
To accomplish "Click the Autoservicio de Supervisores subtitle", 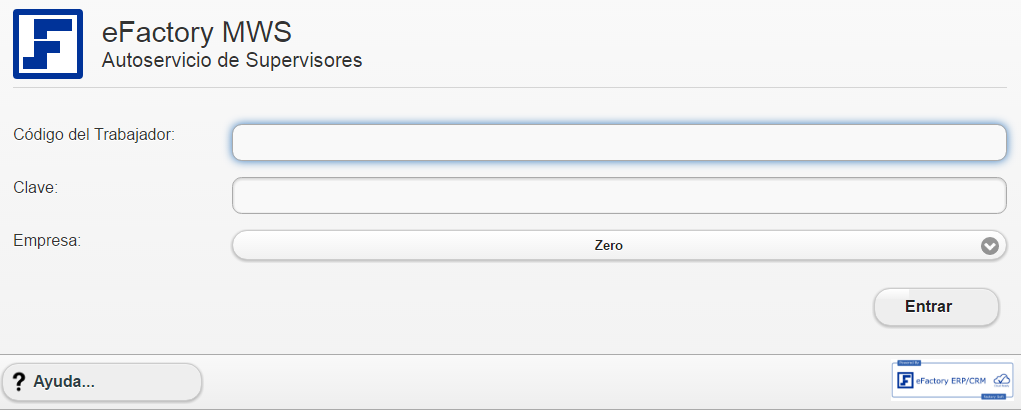I will tap(232, 61).
